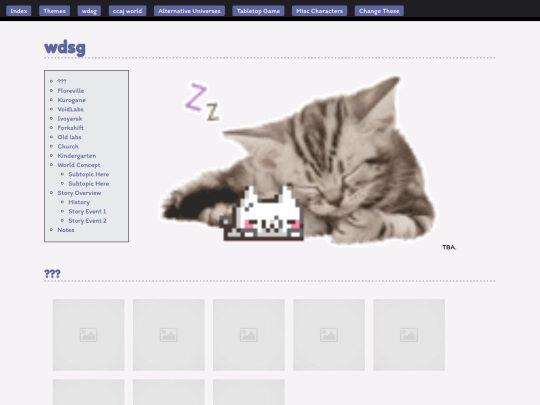Jump to Kindergarten section
This screenshot has height=405, width=540.
click(76, 156)
